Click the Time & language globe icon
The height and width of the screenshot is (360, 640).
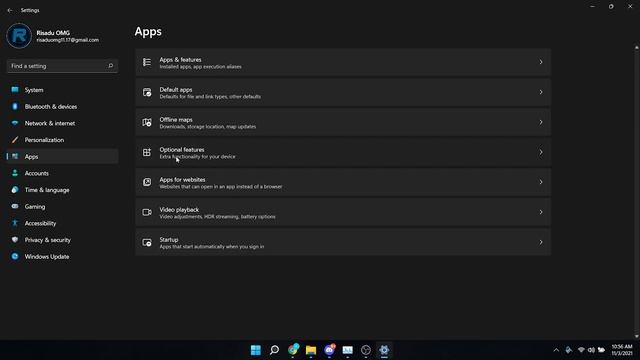(15, 190)
